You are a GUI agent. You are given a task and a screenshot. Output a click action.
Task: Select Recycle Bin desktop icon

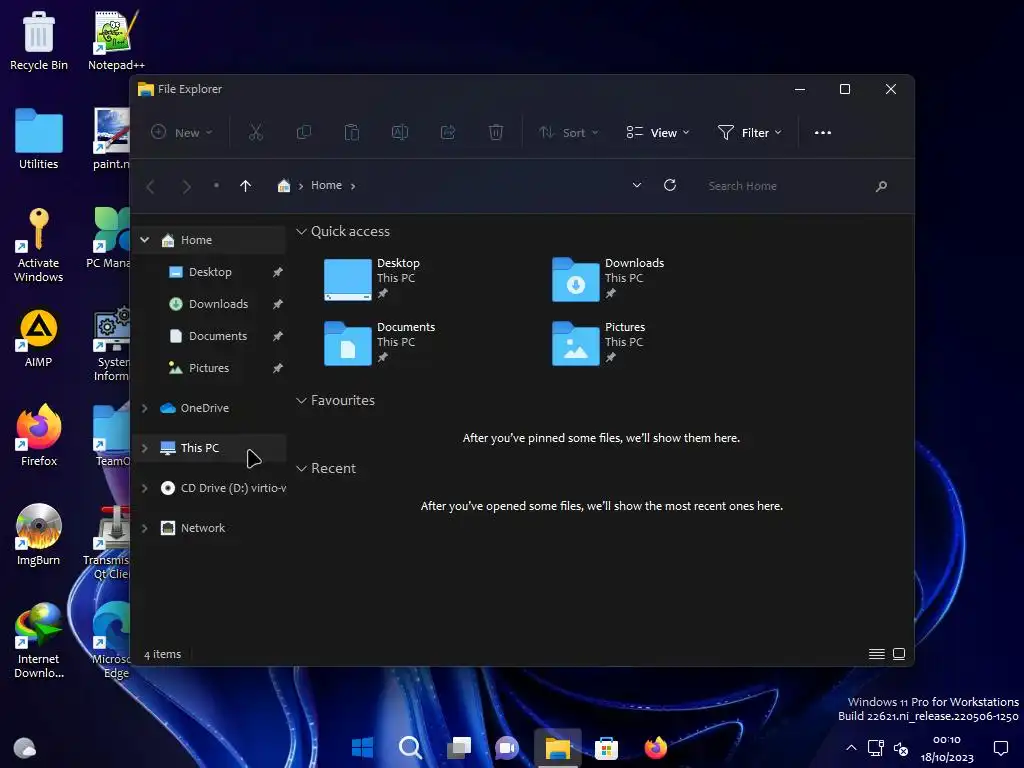click(x=39, y=40)
